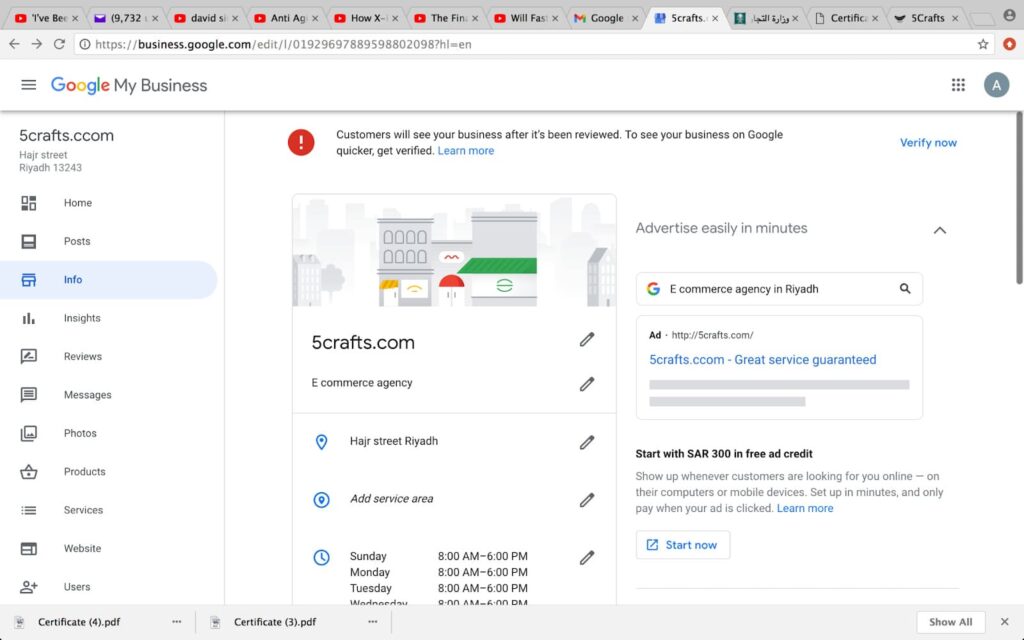Viewport: 1024px width, 640px height.
Task: Edit the Hajr street Riyadh address
Action: [x=586, y=443]
